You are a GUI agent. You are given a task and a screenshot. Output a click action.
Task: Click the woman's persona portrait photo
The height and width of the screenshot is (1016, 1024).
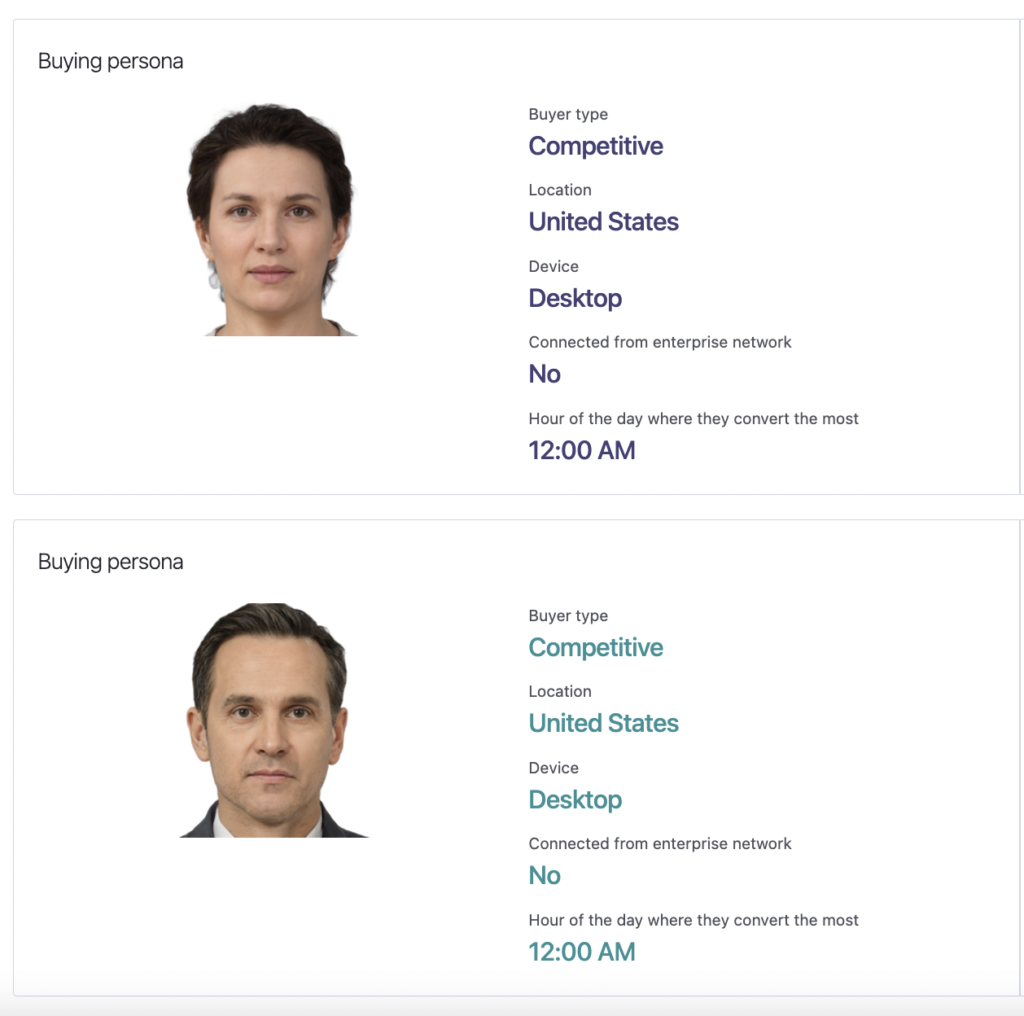pos(277,218)
